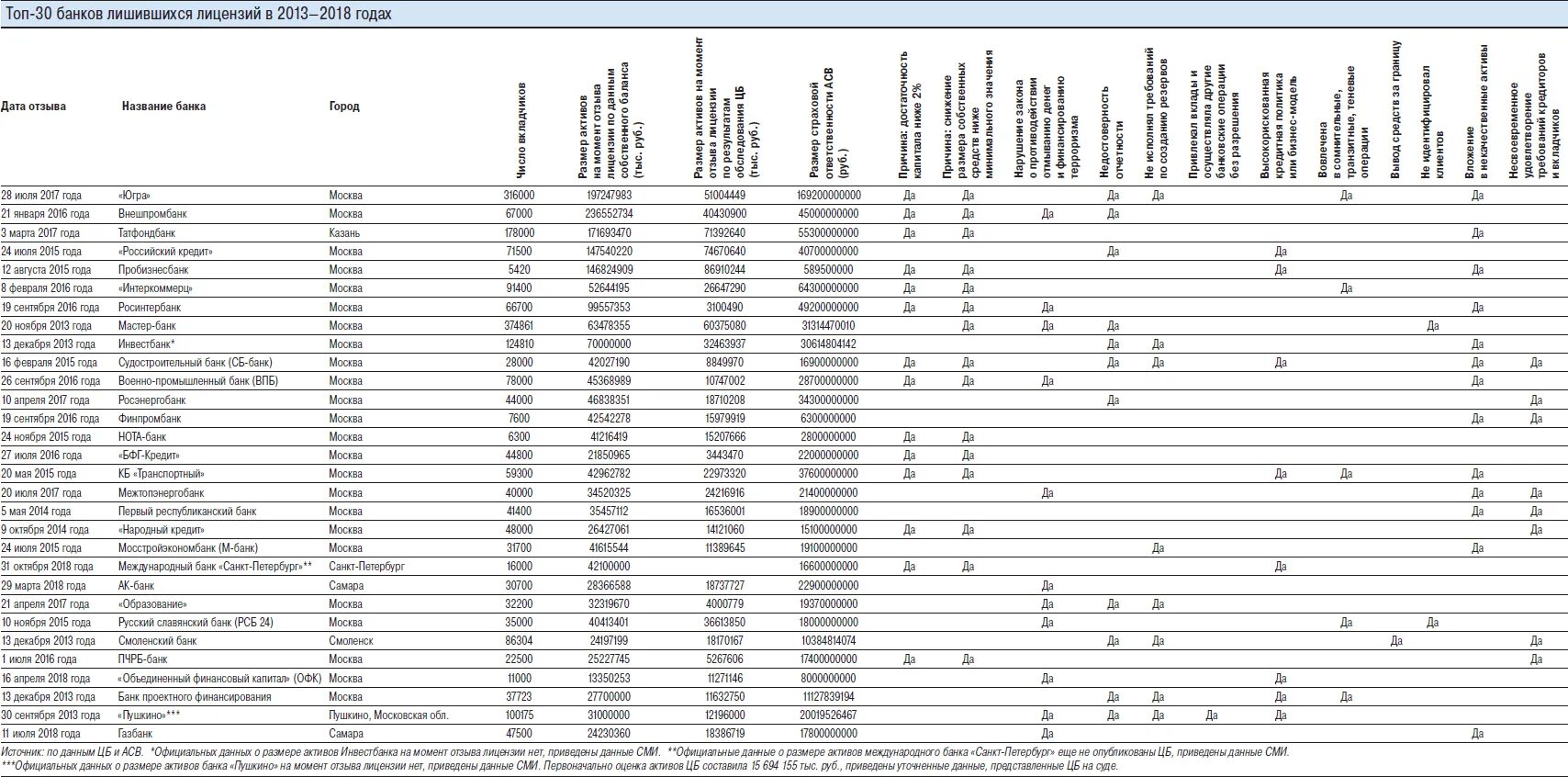Click the bank name 'Смоленский банк'
The height and width of the screenshot is (777, 1568).
[x=158, y=641]
